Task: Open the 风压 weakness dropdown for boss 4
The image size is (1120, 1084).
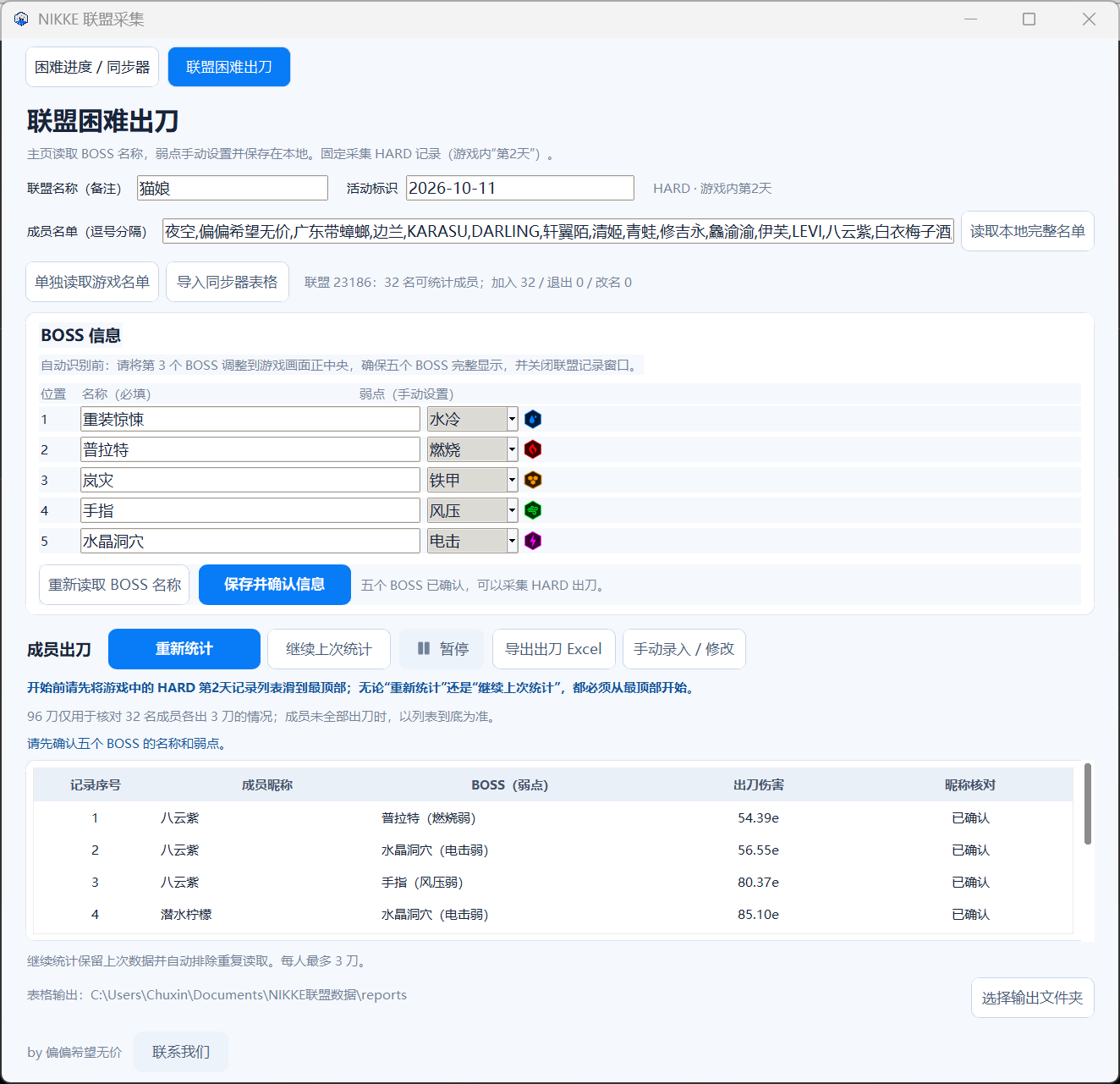Action: (x=472, y=510)
